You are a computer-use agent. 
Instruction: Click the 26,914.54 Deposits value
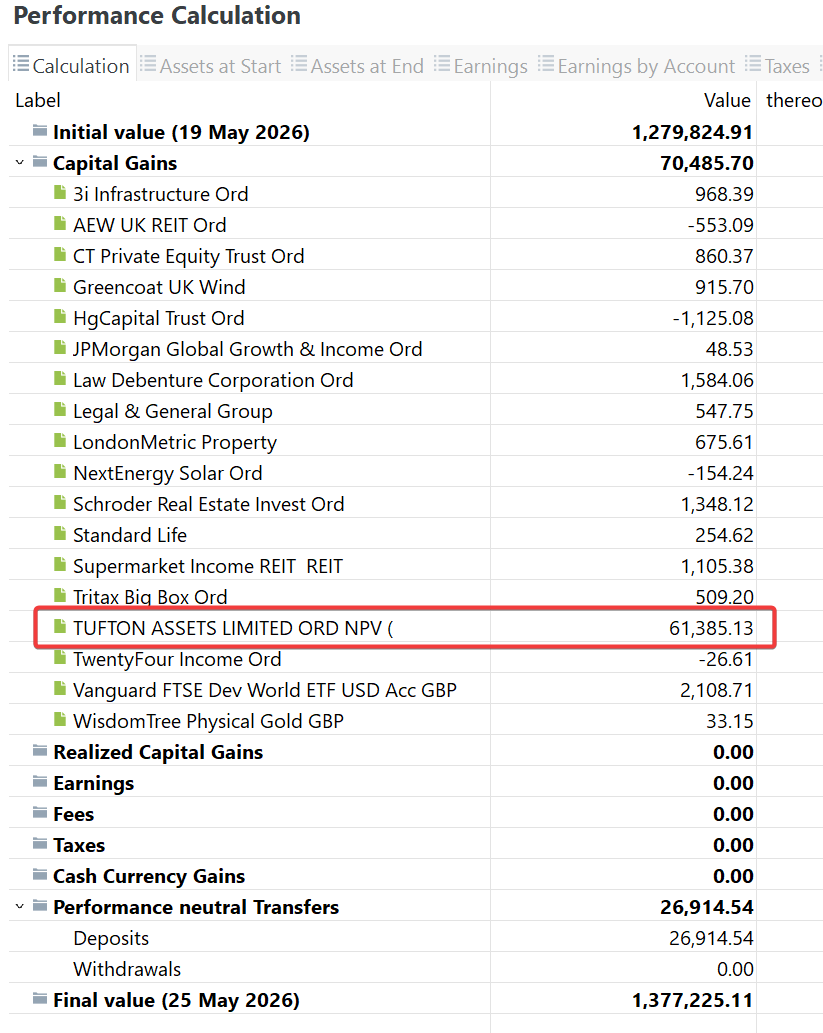(x=711, y=937)
